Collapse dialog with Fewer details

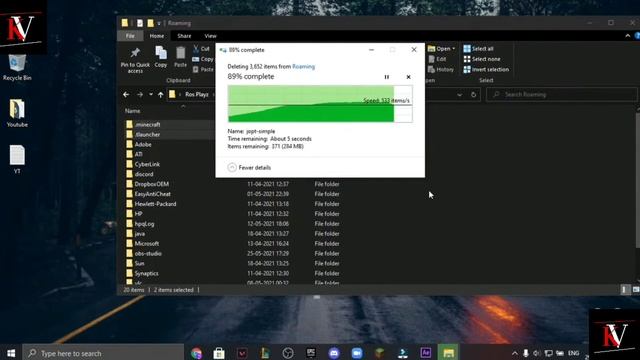[249, 167]
